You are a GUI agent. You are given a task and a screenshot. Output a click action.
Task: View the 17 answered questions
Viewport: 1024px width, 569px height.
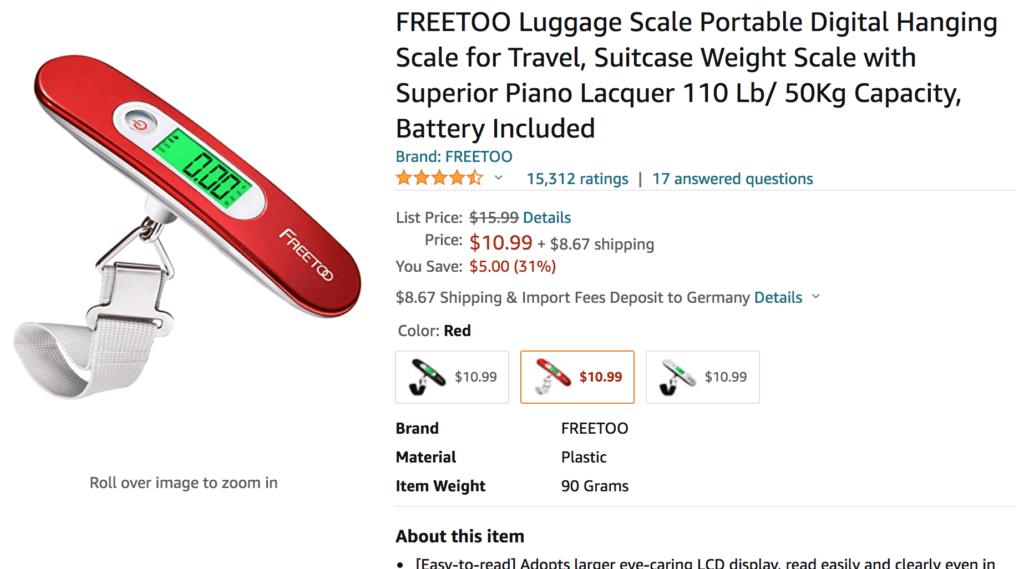(732, 179)
